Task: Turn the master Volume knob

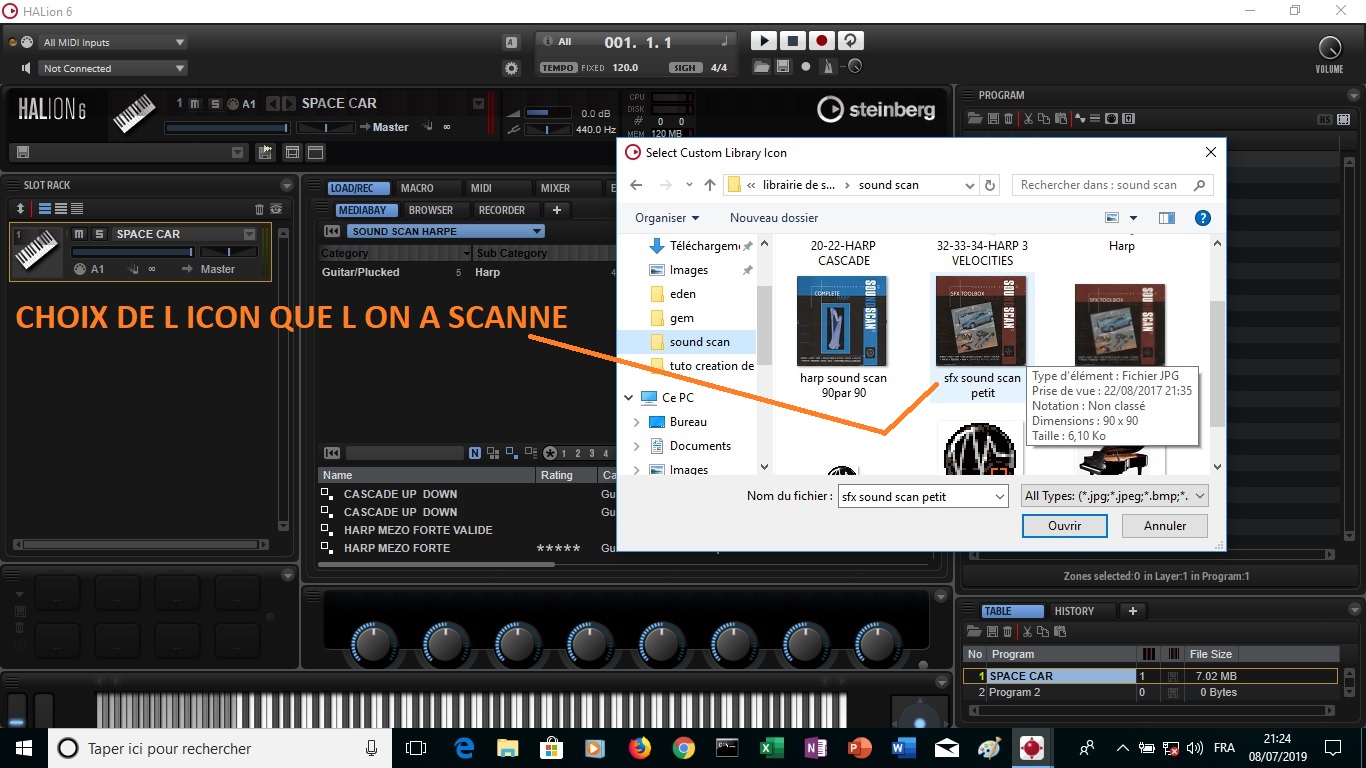Action: 1328,48
